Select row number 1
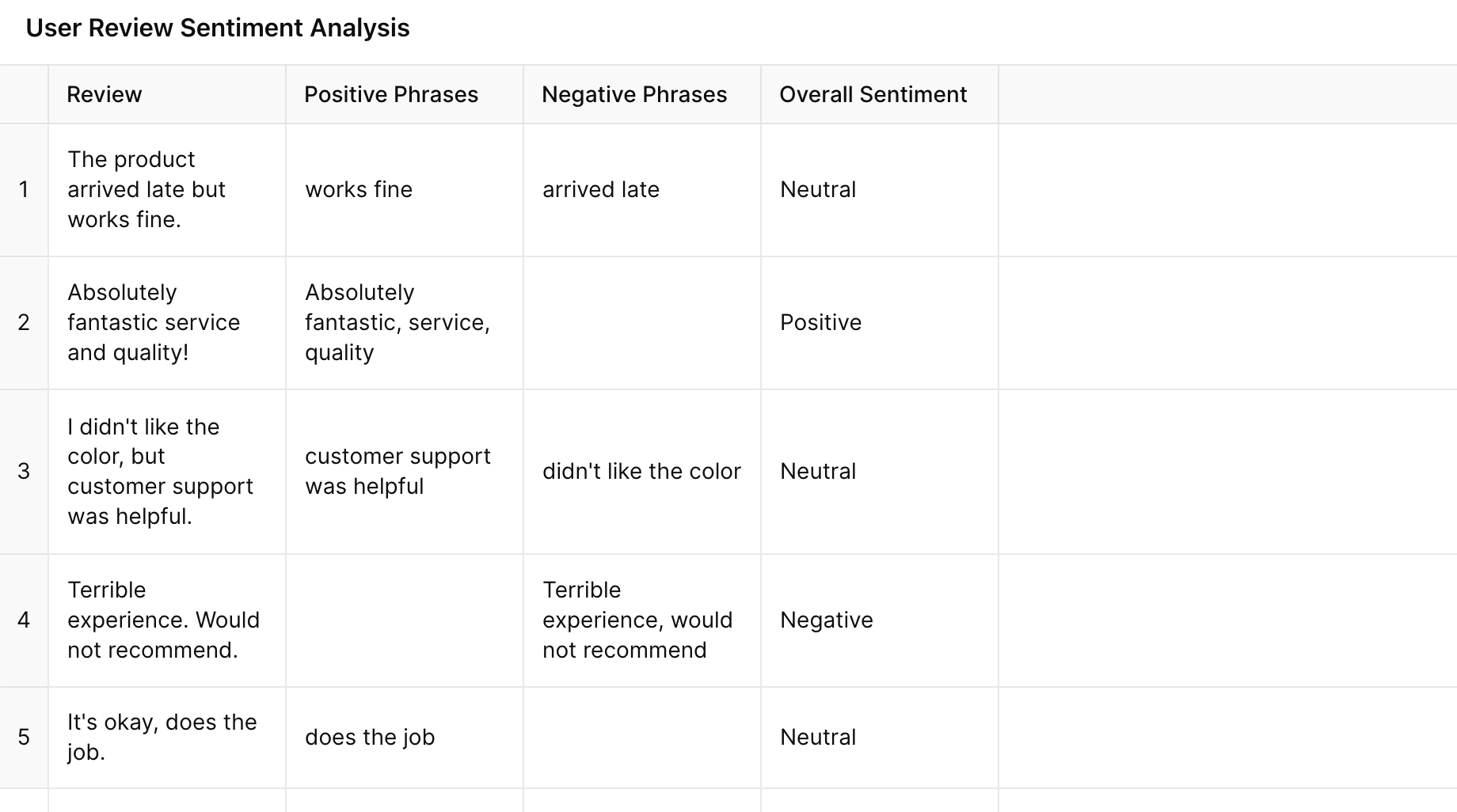1457x812 pixels. tap(24, 190)
